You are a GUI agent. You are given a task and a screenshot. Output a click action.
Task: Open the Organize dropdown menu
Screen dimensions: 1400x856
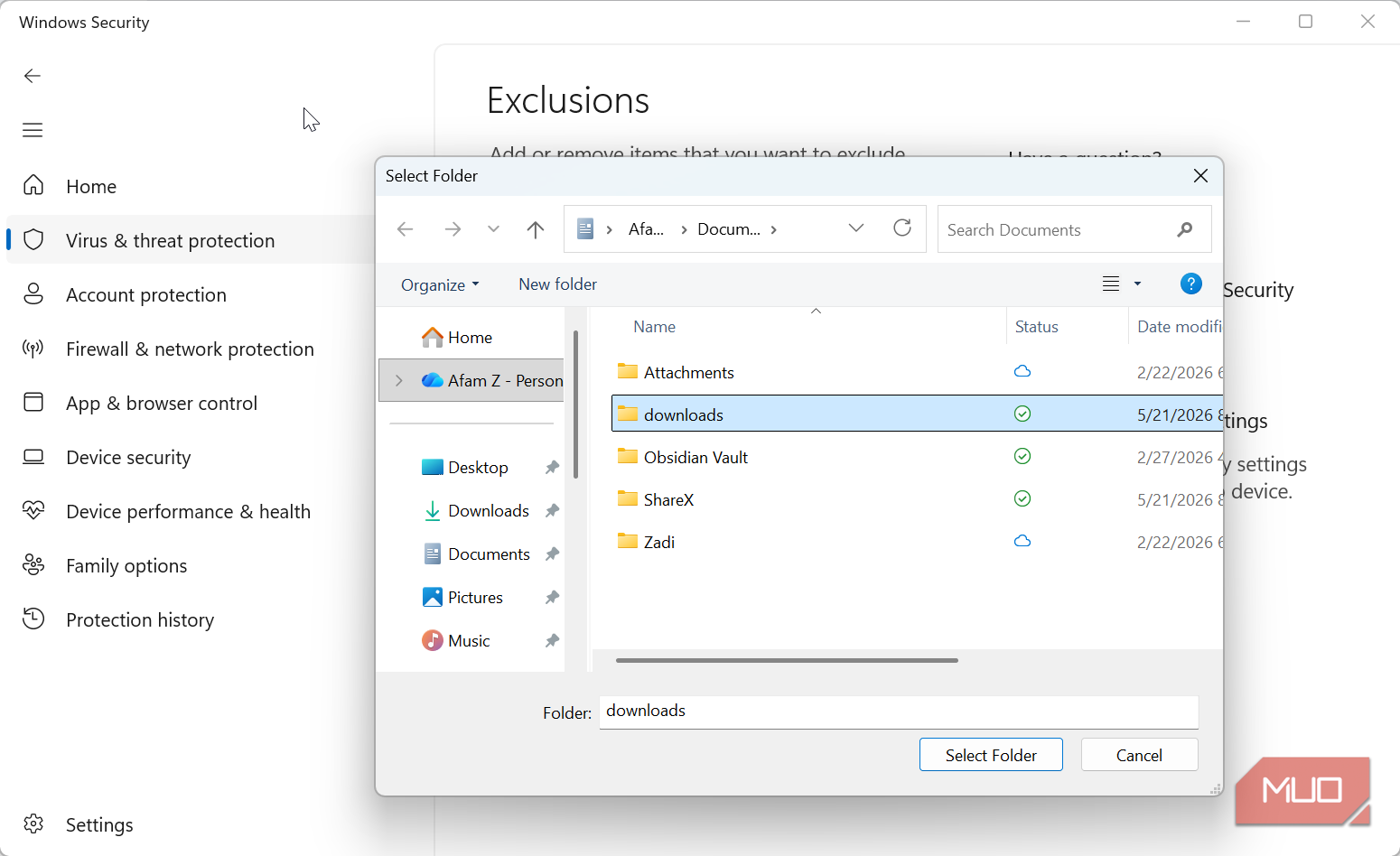pos(440,284)
